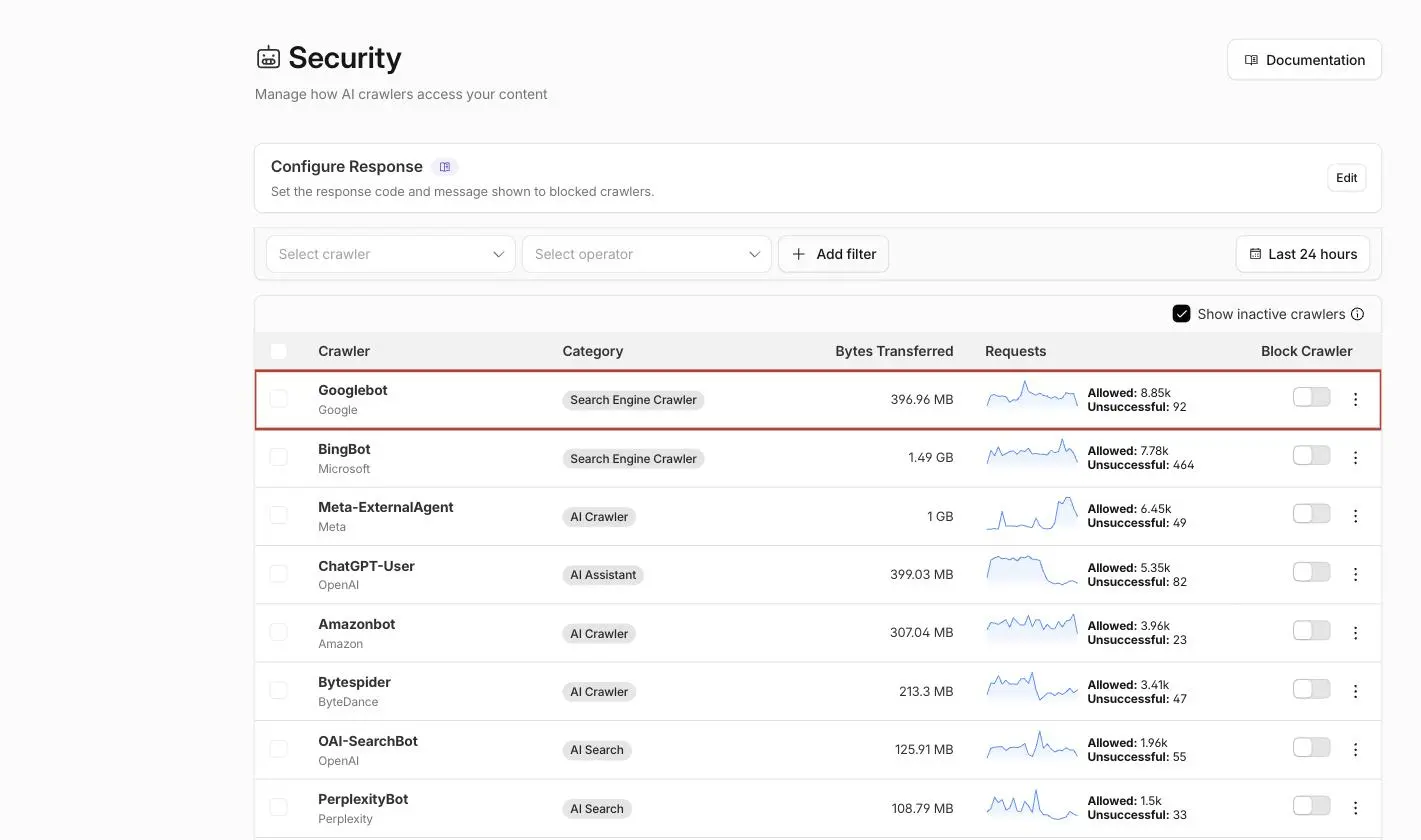Click the Meta-ExternalAgent crawler name

tap(386, 507)
